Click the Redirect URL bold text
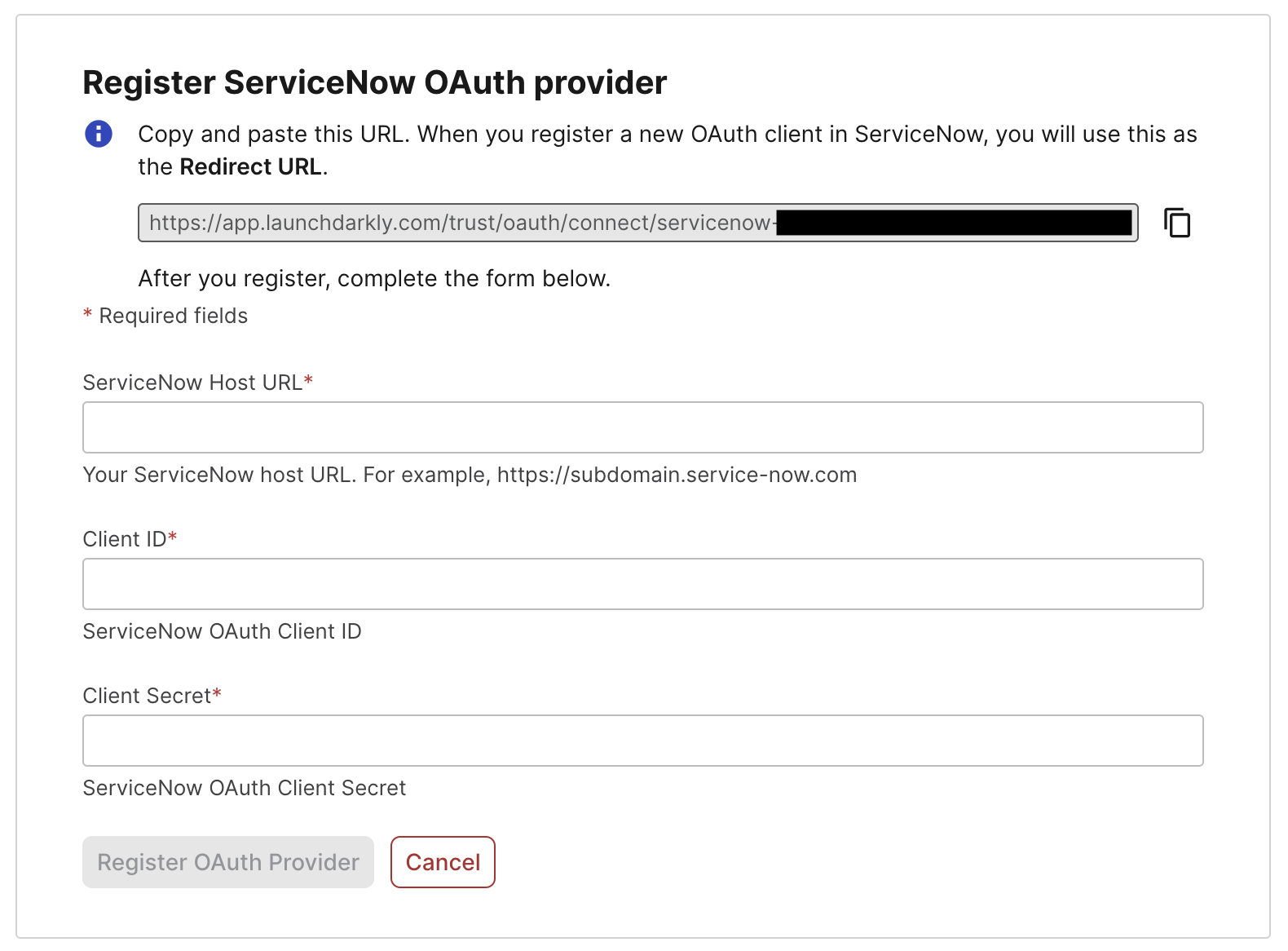This screenshot has height=951, width=1288. coord(249,166)
